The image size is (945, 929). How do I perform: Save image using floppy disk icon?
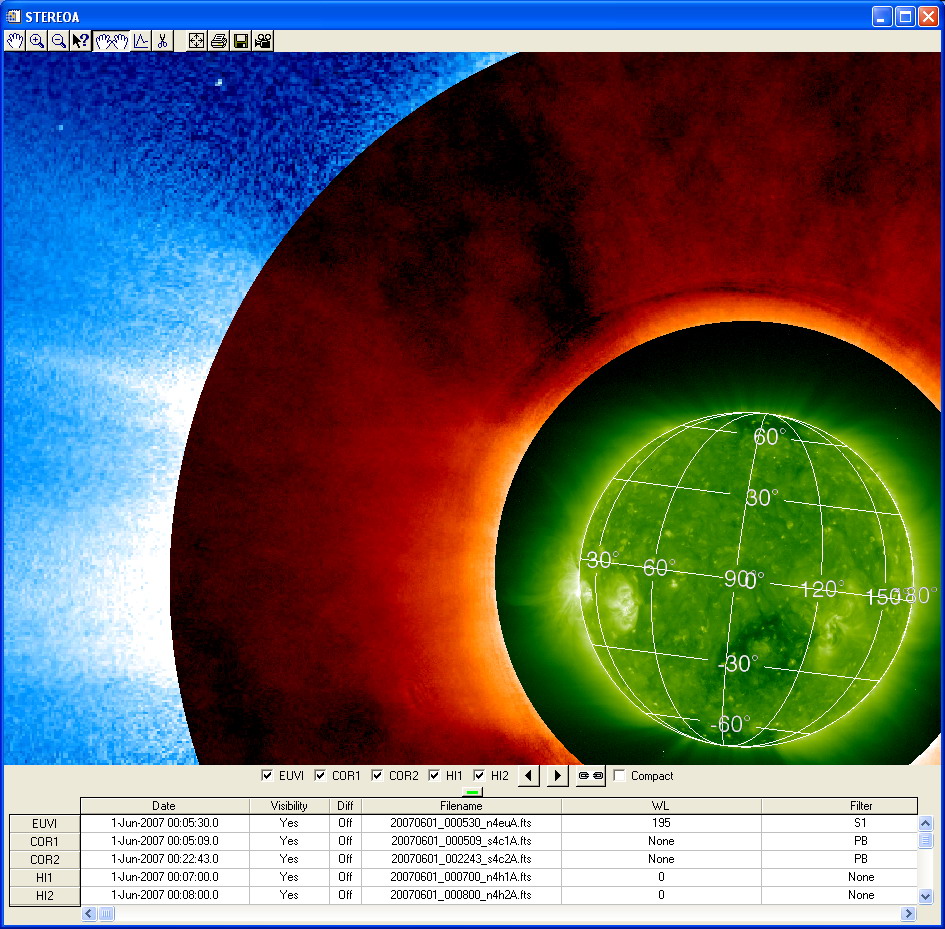pyautogui.click(x=241, y=41)
